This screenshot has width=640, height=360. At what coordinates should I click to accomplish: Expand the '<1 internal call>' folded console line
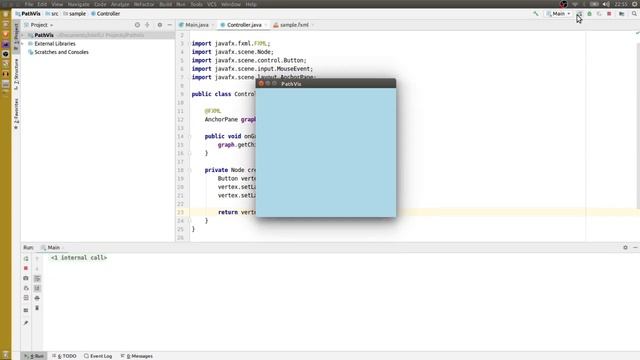click(79, 258)
